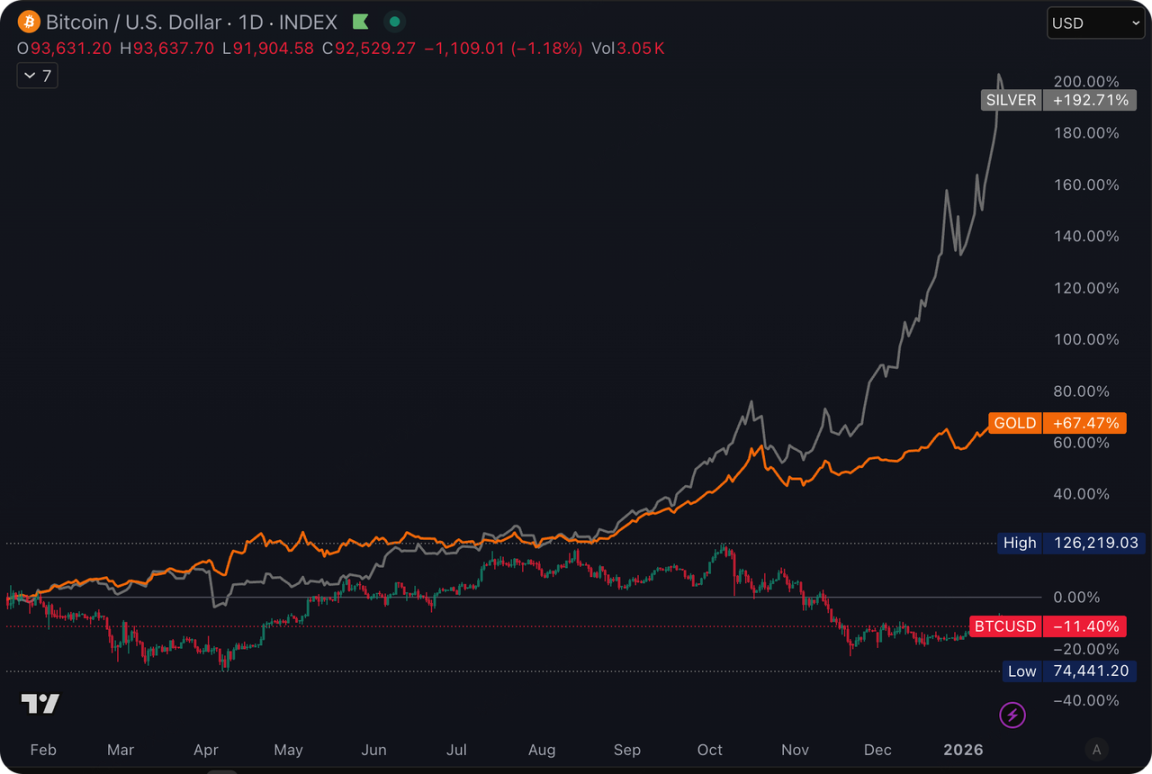Screen dimensions: 1152x774
Task: Click the Oct label on time axis
Action: click(x=710, y=749)
